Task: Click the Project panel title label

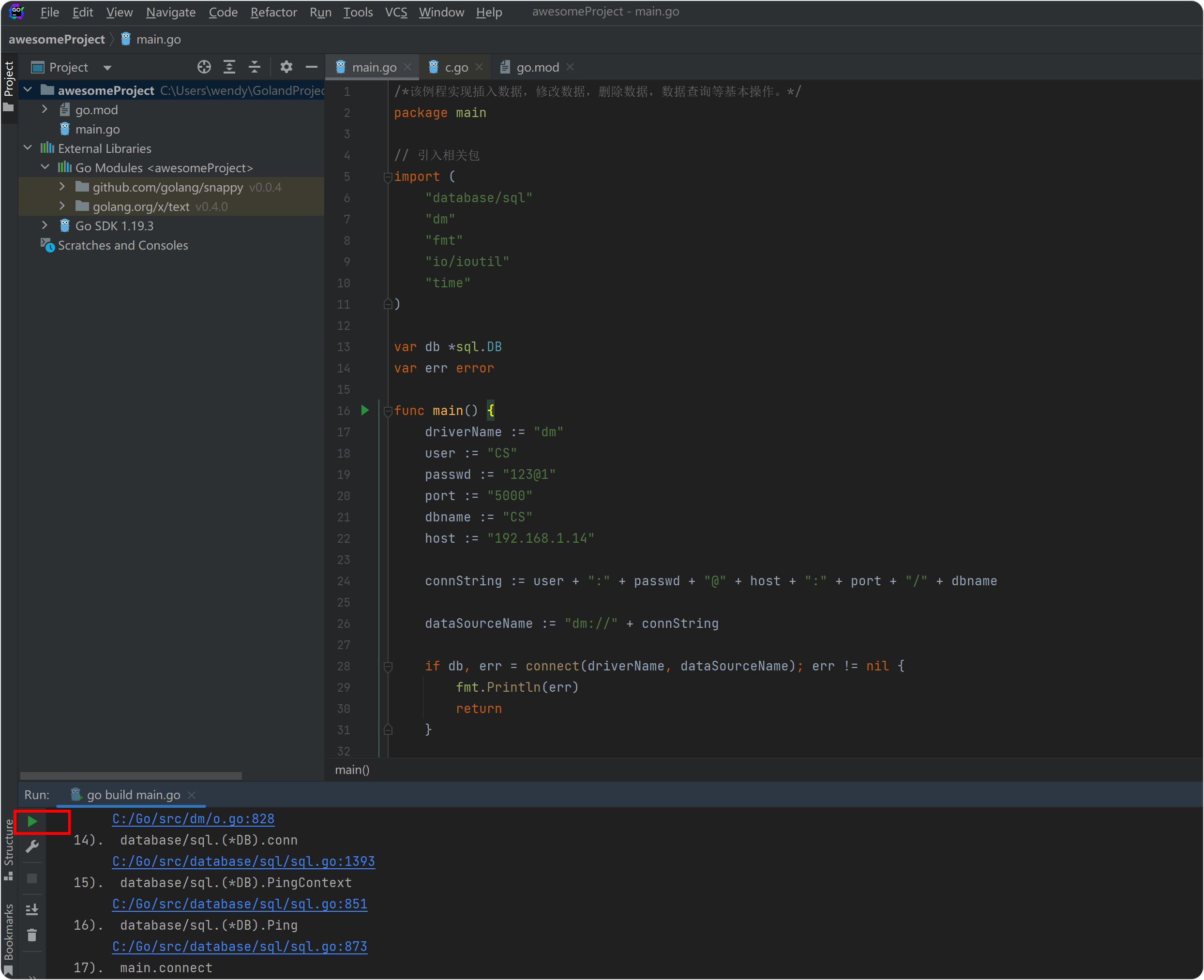Action: [x=68, y=68]
